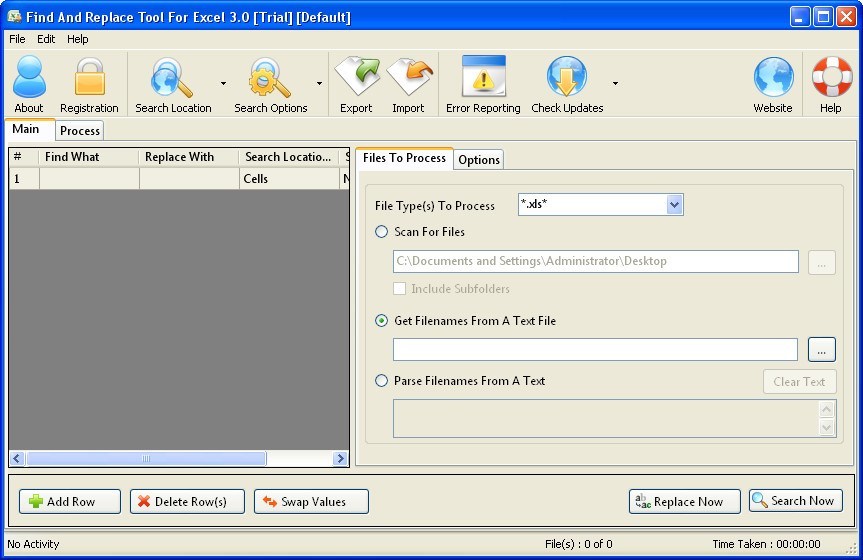Click the Import toolbar icon

click(x=409, y=76)
